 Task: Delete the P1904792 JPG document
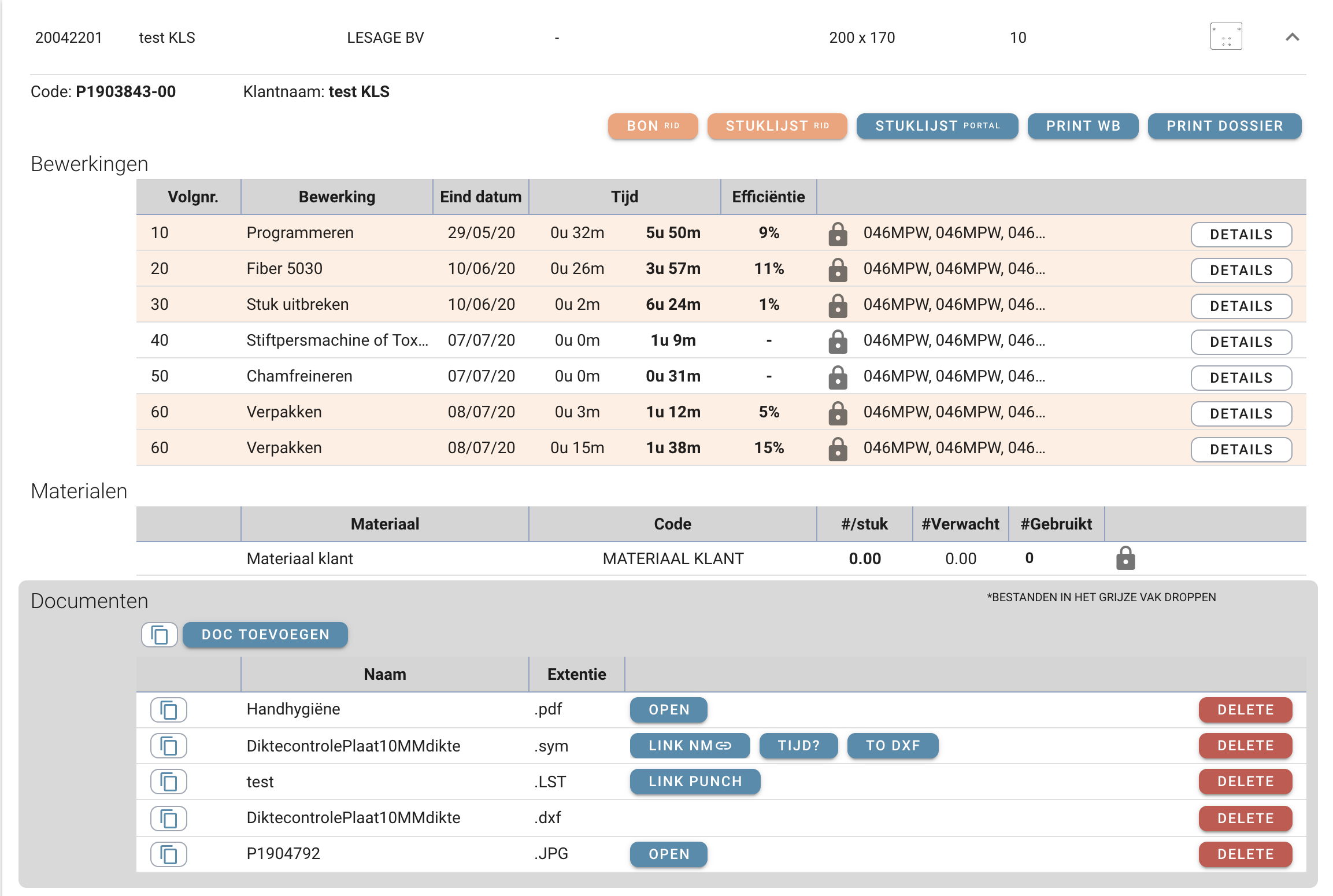coord(1246,854)
